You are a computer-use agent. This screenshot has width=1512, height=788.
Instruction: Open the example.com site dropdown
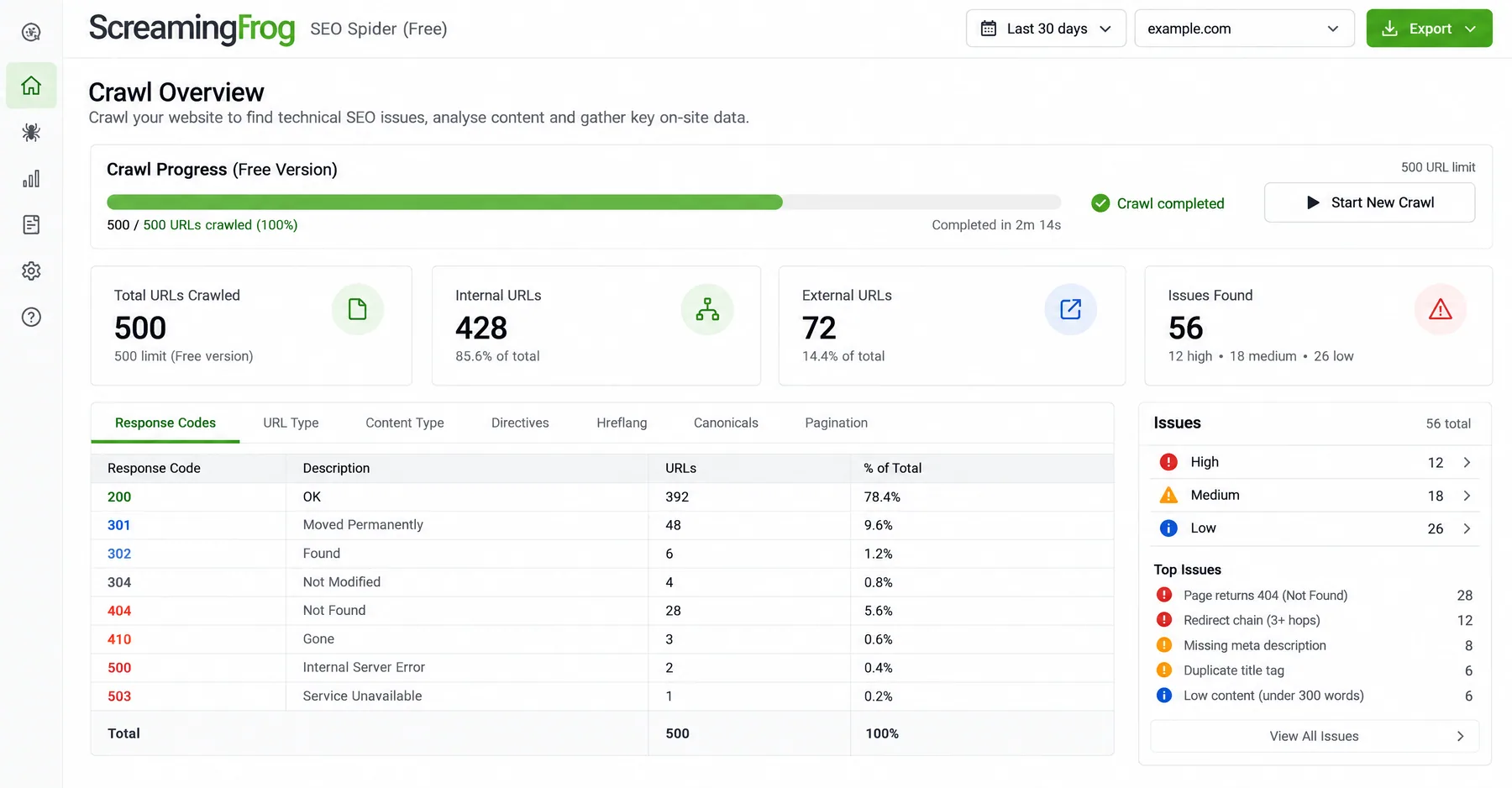(x=1244, y=29)
